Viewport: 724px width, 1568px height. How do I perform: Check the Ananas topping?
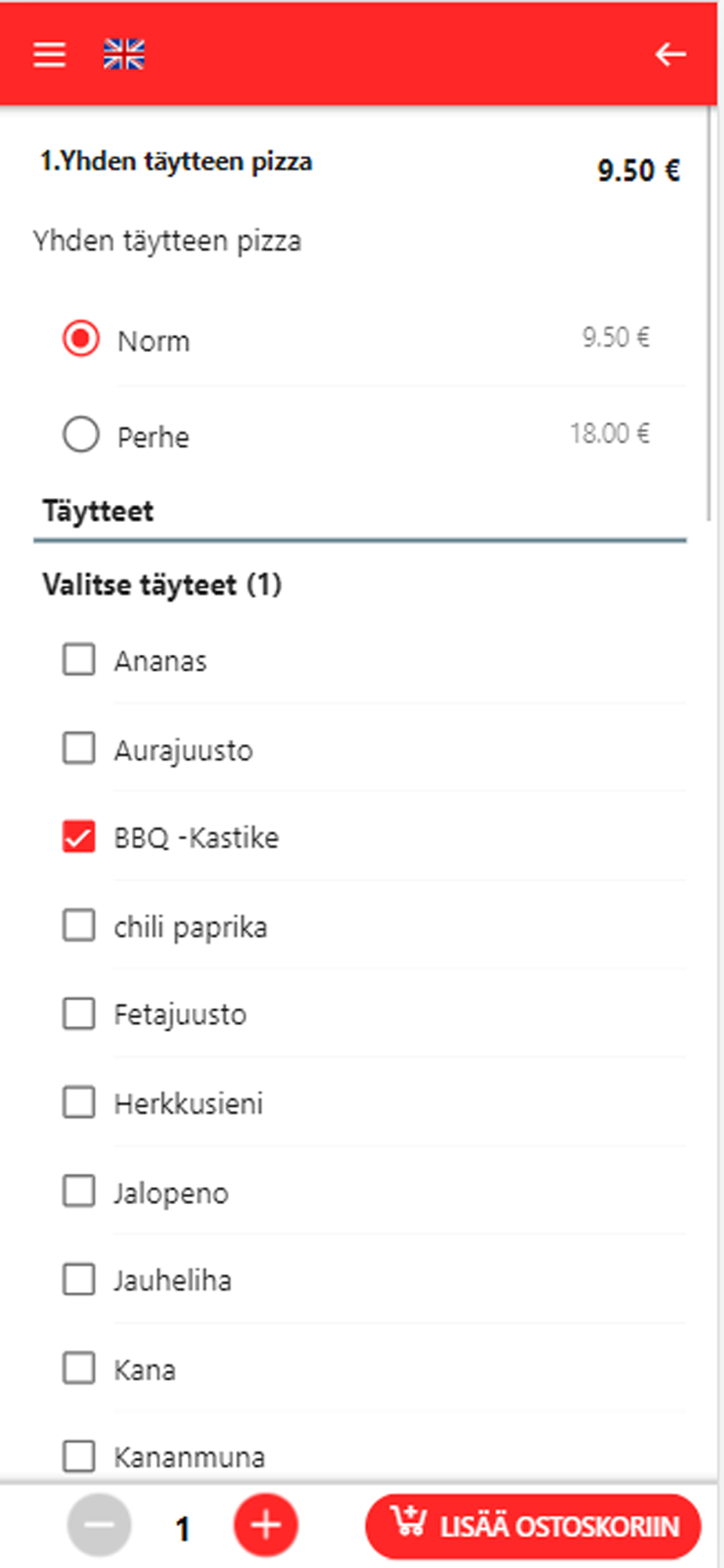tap(79, 659)
